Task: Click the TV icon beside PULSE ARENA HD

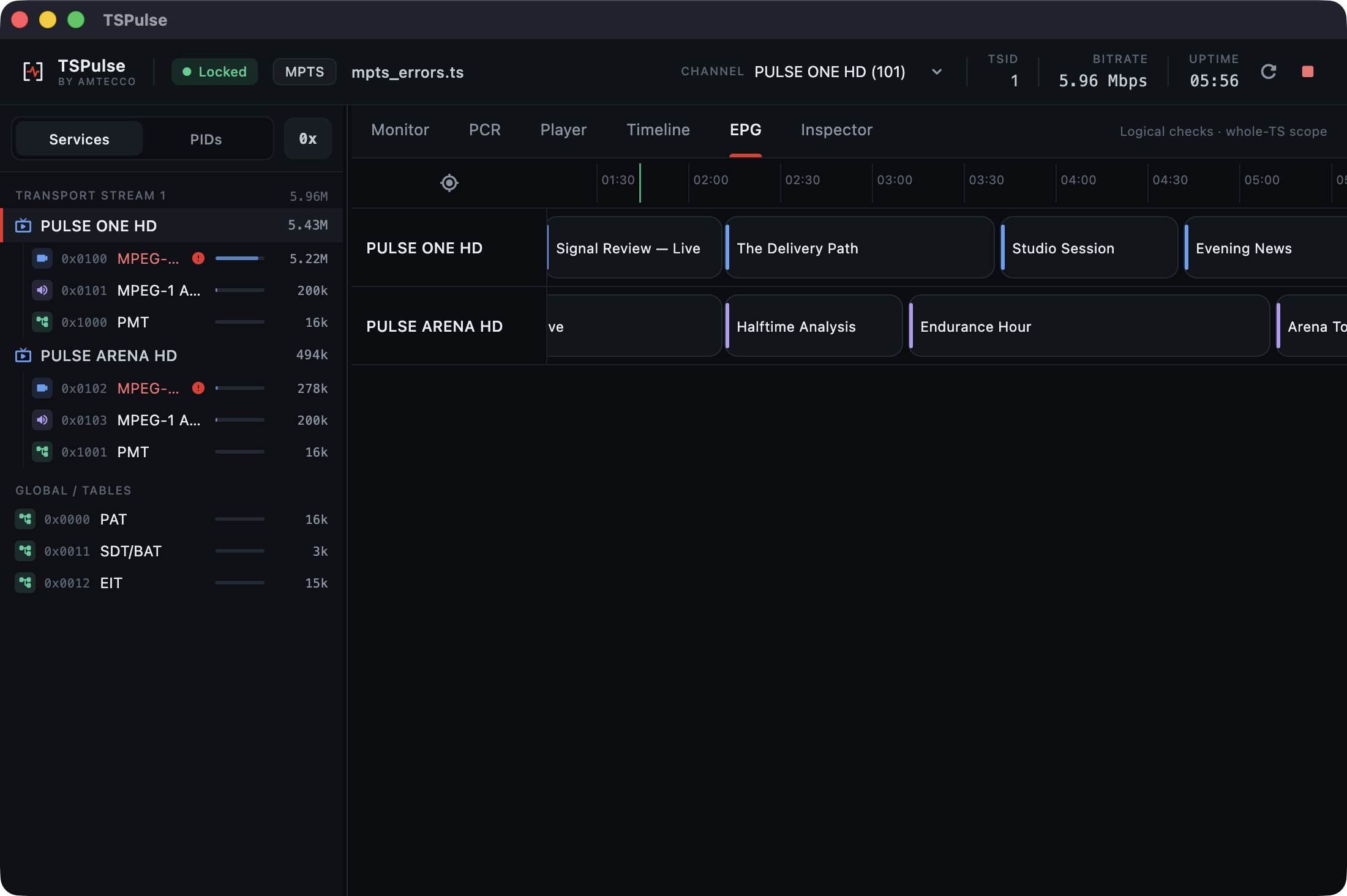Action: point(23,355)
